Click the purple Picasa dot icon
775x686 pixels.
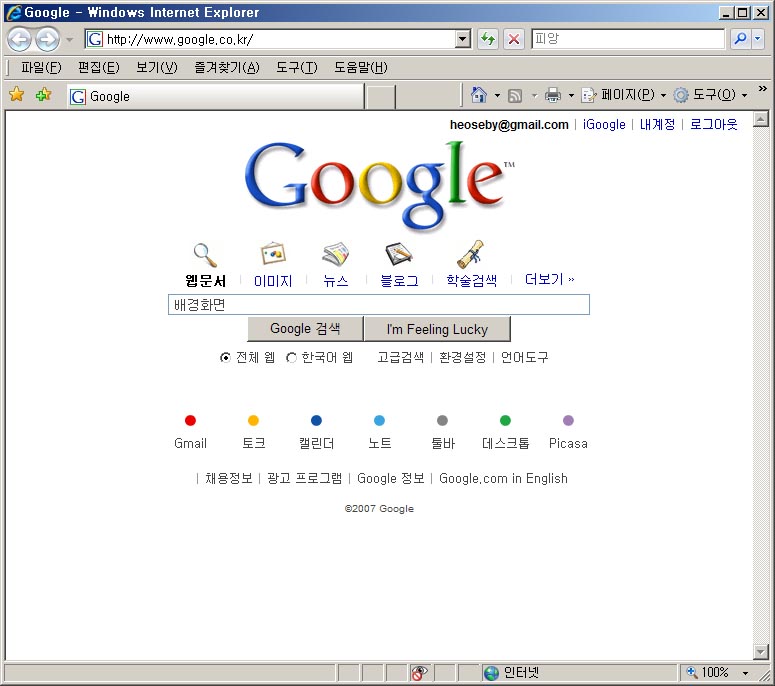pos(568,421)
